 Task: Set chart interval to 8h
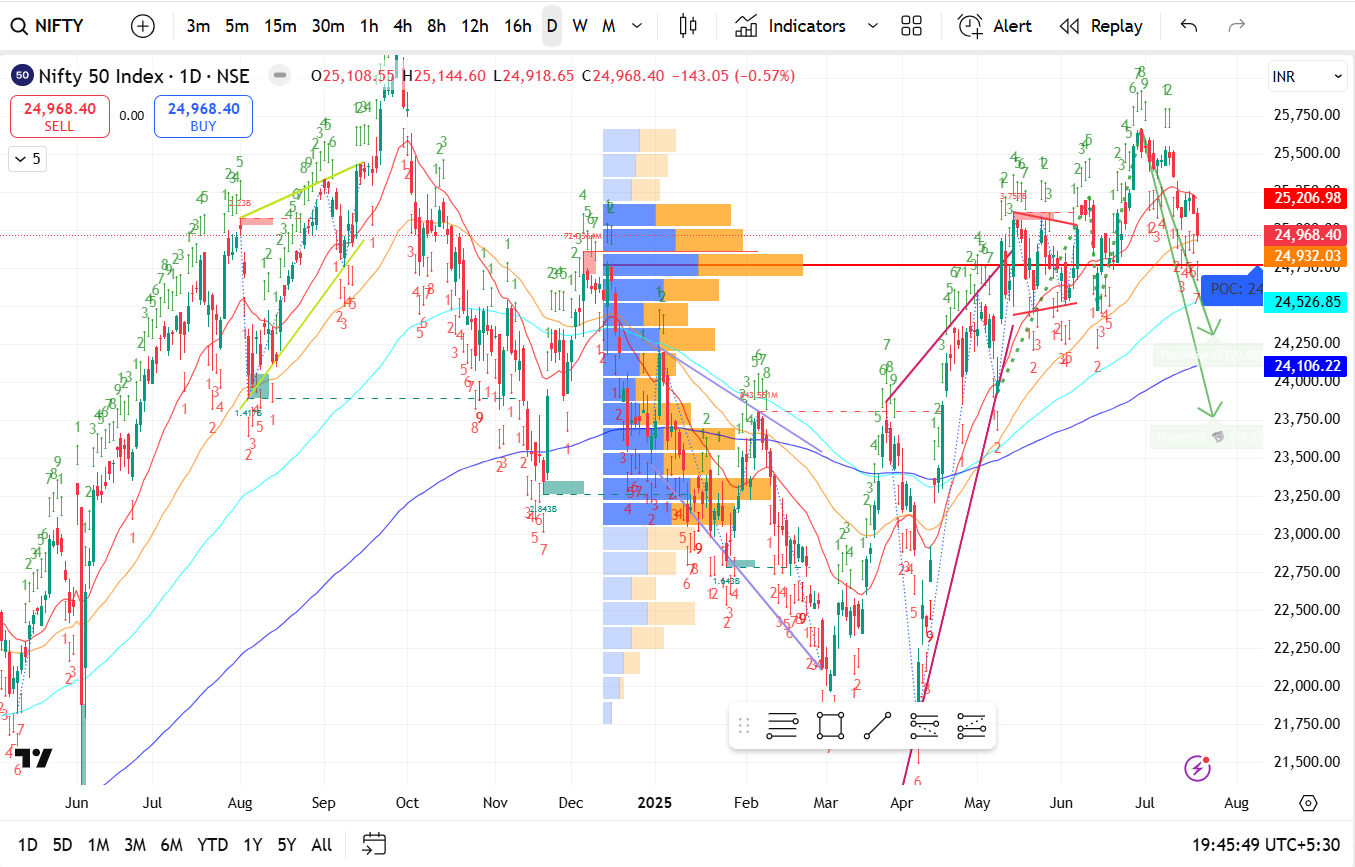pos(436,26)
